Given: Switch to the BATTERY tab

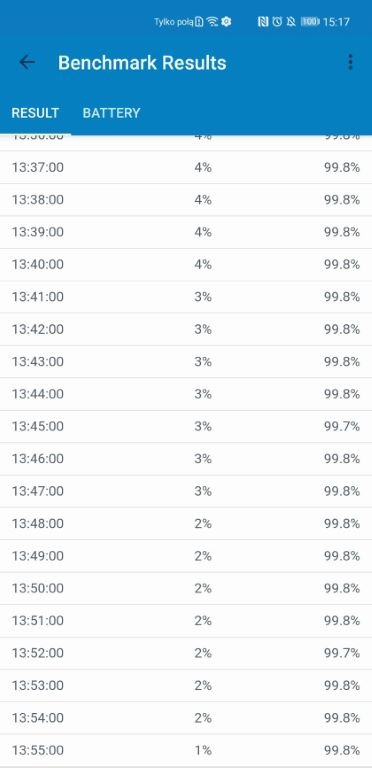Looking at the screenshot, I should 112,113.
